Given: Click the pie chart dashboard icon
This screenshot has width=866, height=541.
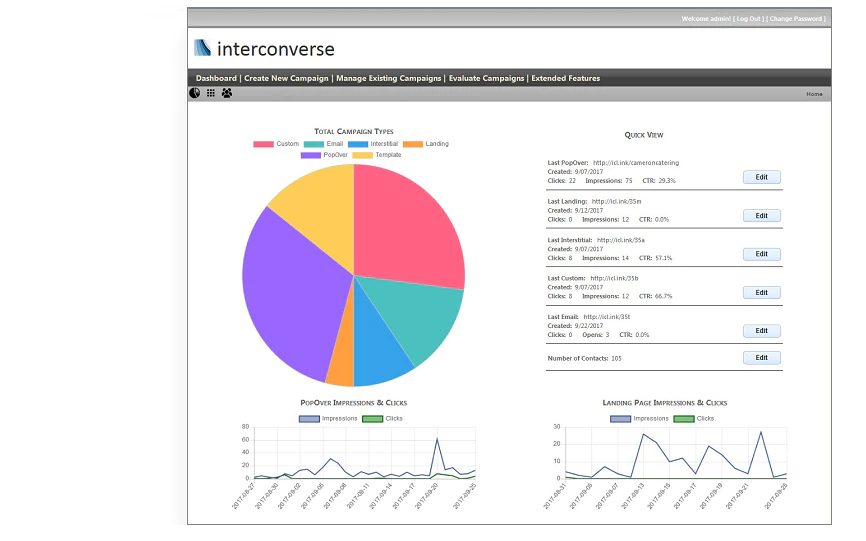Looking at the screenshot, I should point(194,93).
